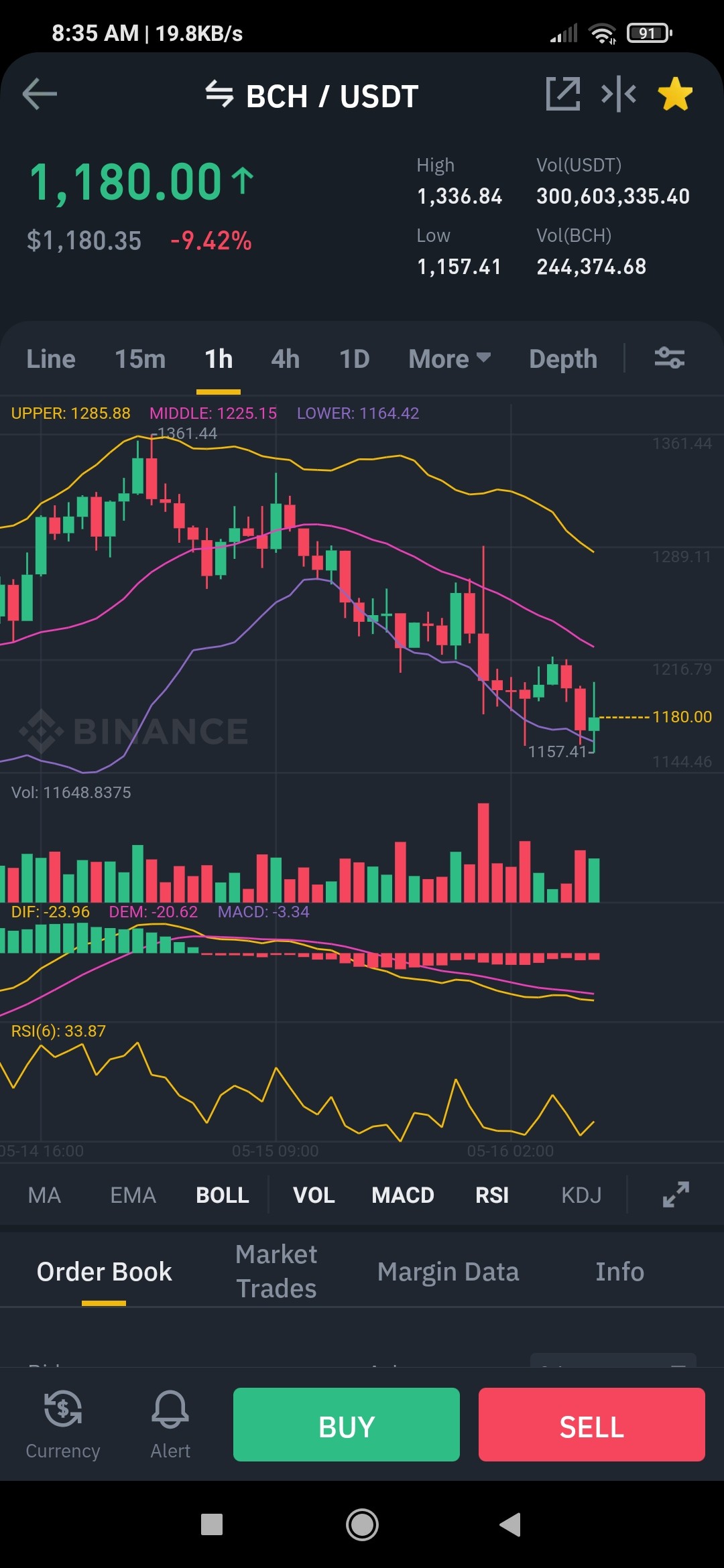Tap the green BUY button
Image resolution: width=724 pixels, height=1568 pixels.
(347, 1425)
